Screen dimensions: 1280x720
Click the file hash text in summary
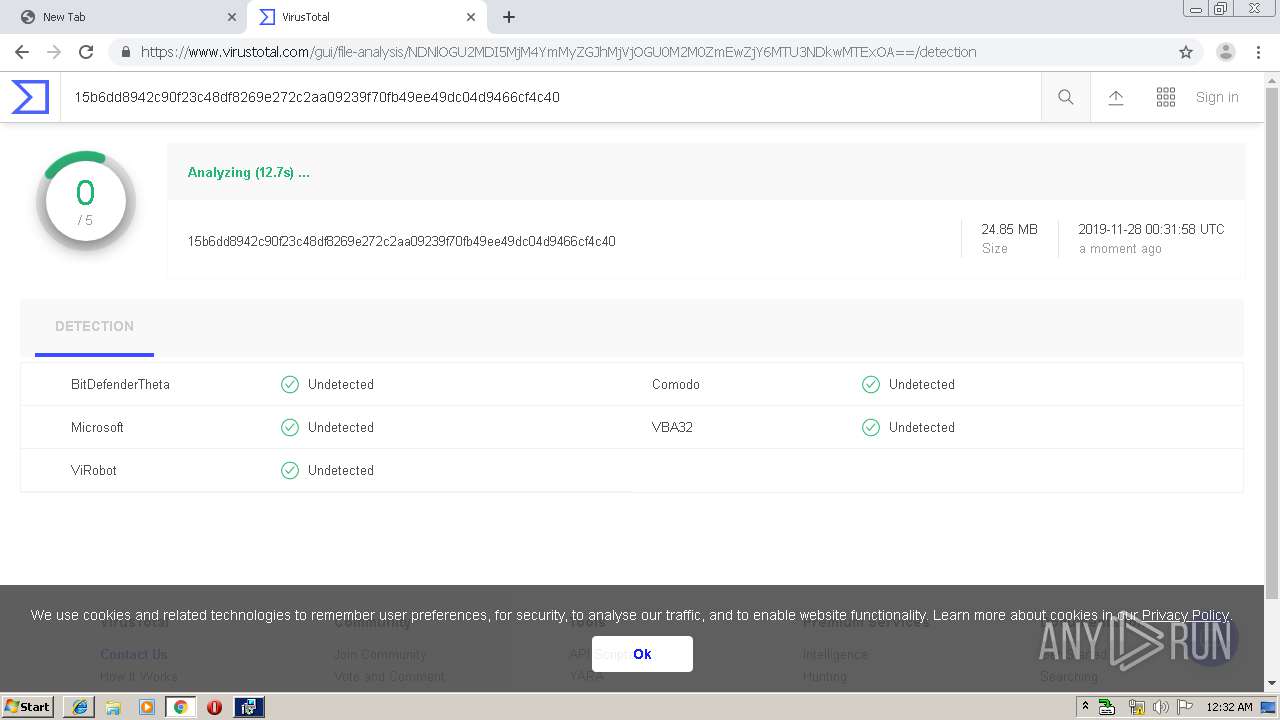pyautogui.click(x=401, y=241)
